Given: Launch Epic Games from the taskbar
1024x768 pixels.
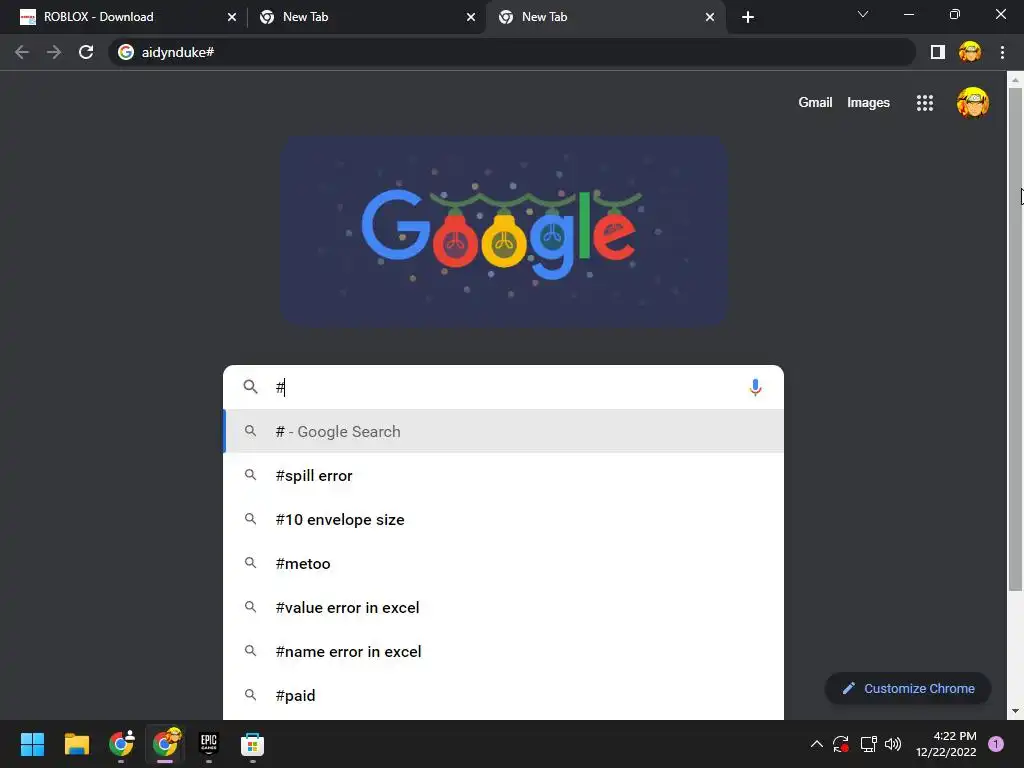Looking at the screenshot, I should pos(208,744).
